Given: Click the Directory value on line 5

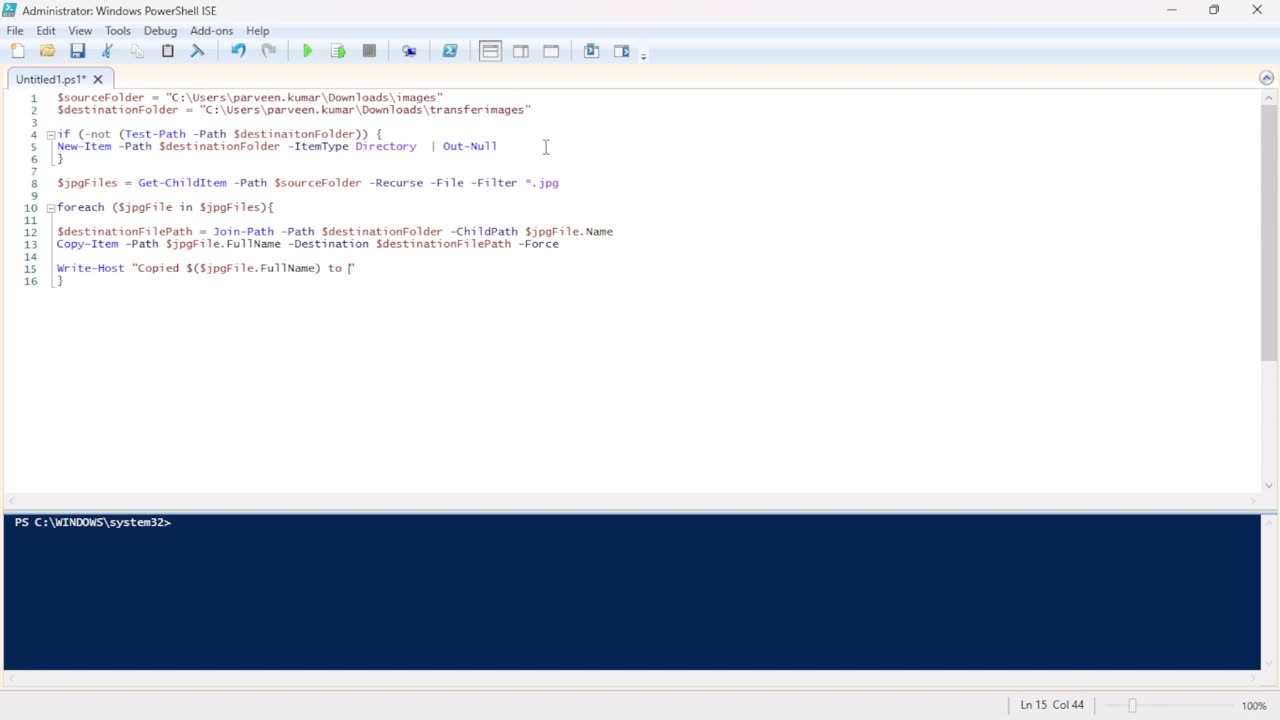Looking at the screenshot, I should [386, 146].
